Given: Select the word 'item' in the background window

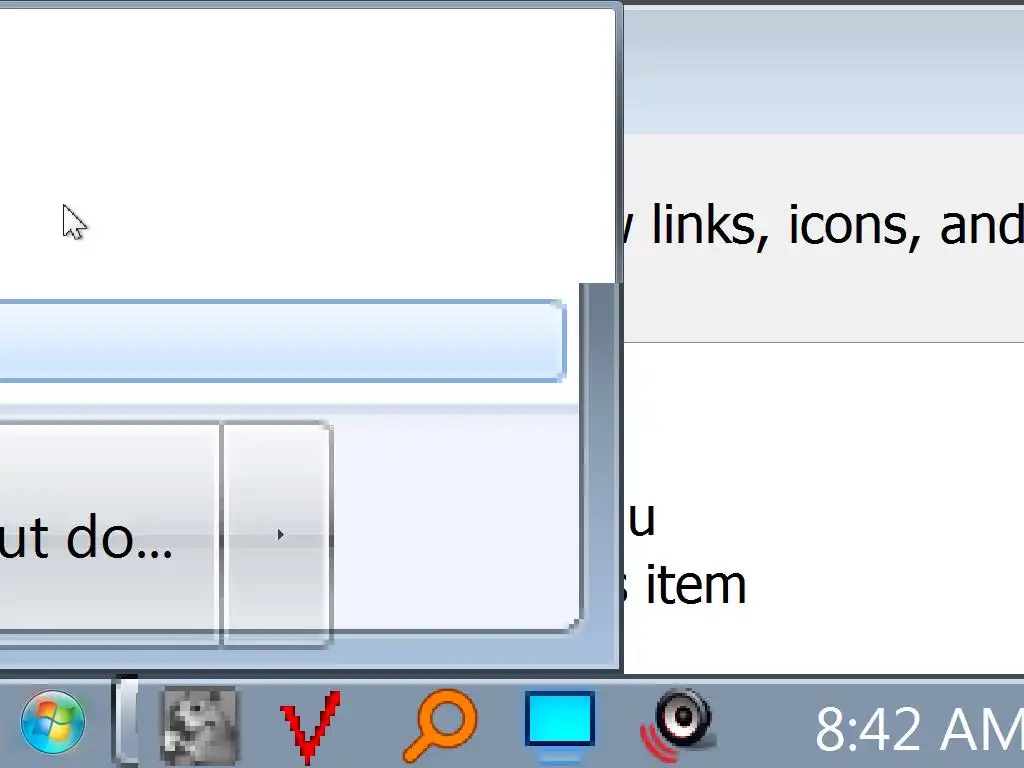Looking at the screenshot, I should coord(696,585).
